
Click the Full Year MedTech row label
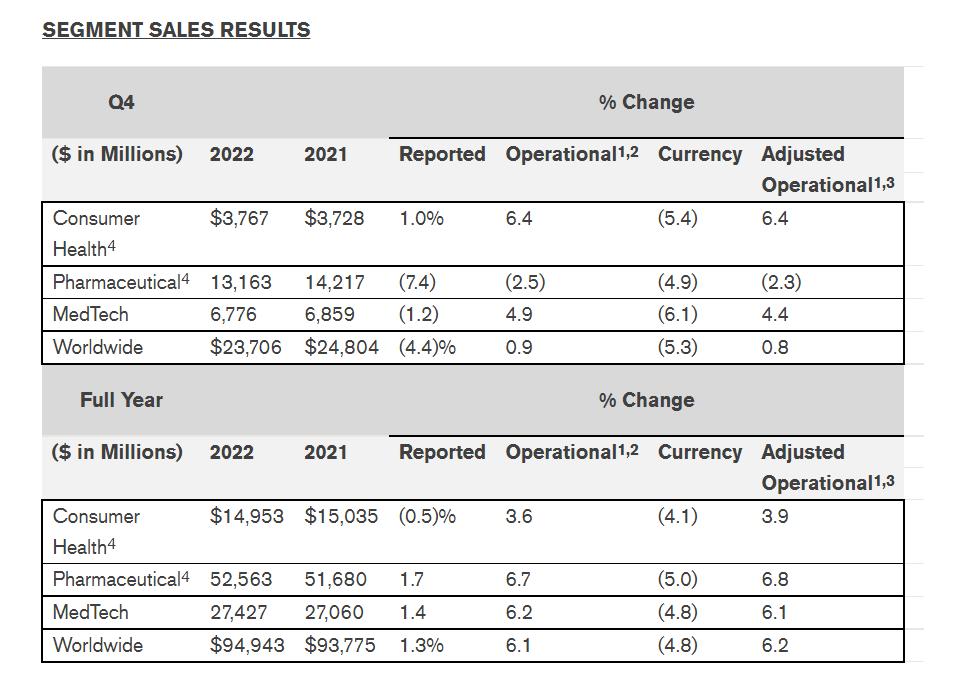90,612
